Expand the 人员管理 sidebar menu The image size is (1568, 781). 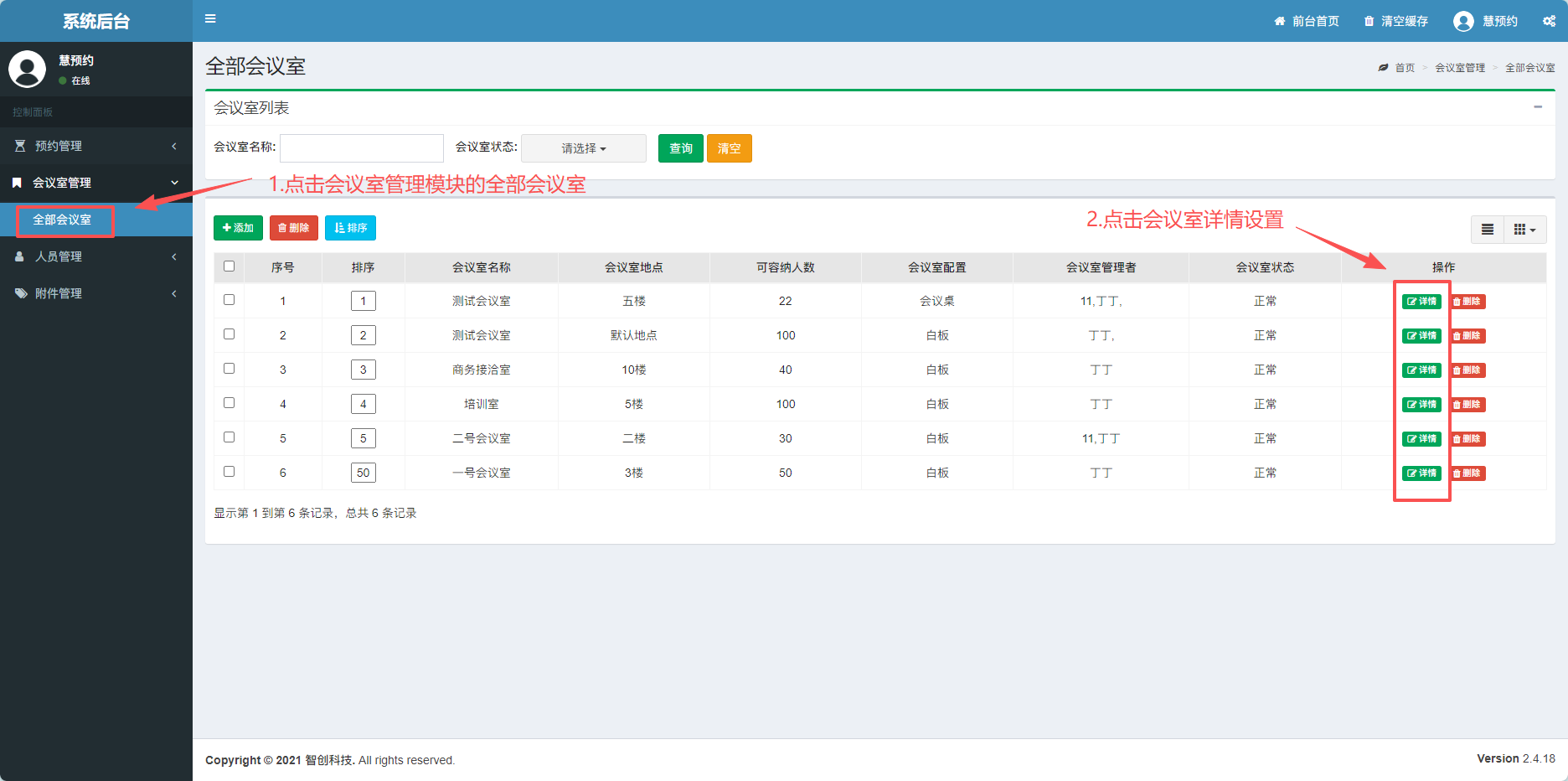point(95,256)
